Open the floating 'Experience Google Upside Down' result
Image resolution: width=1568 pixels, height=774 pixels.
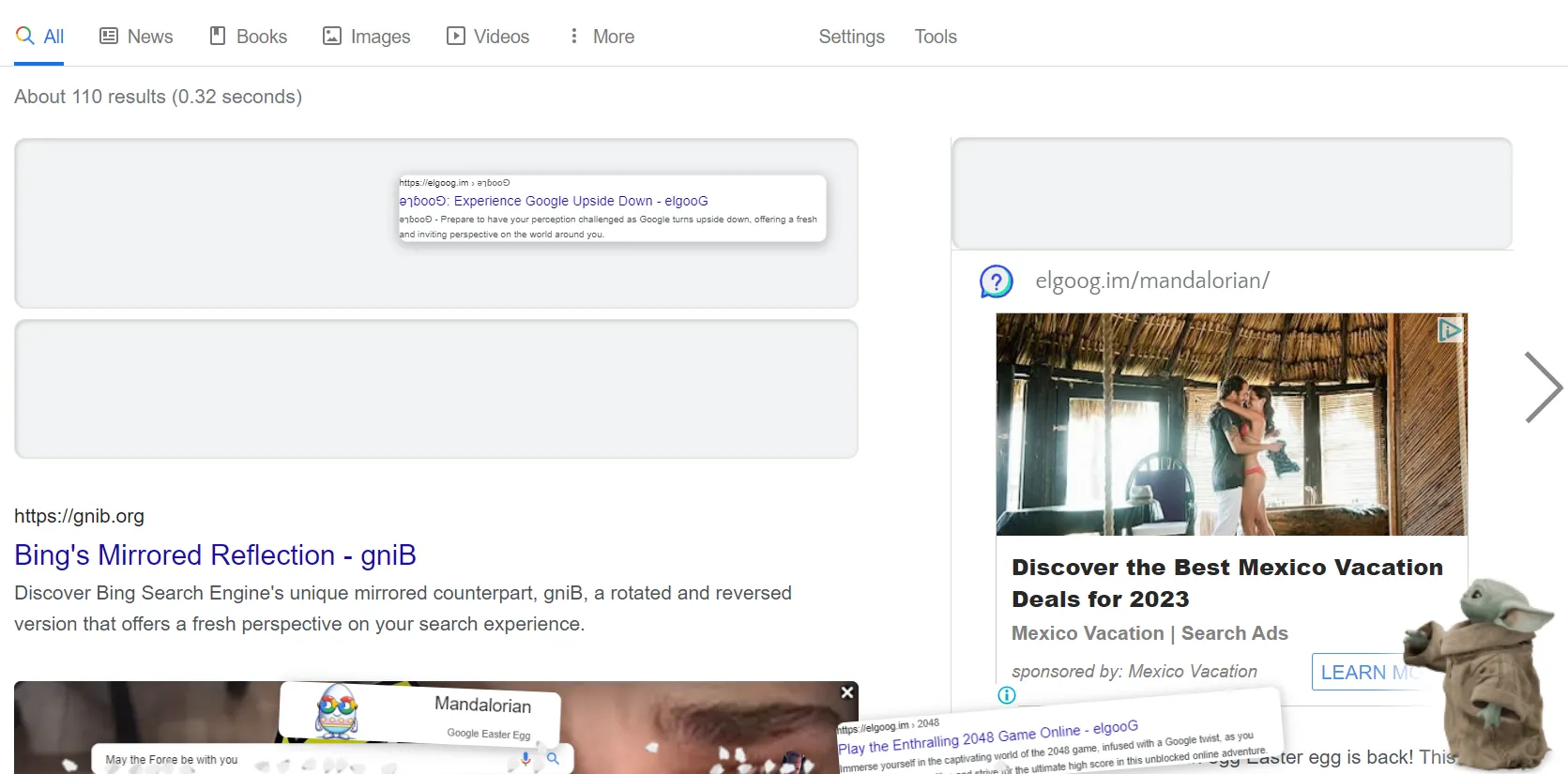[554, 201]
